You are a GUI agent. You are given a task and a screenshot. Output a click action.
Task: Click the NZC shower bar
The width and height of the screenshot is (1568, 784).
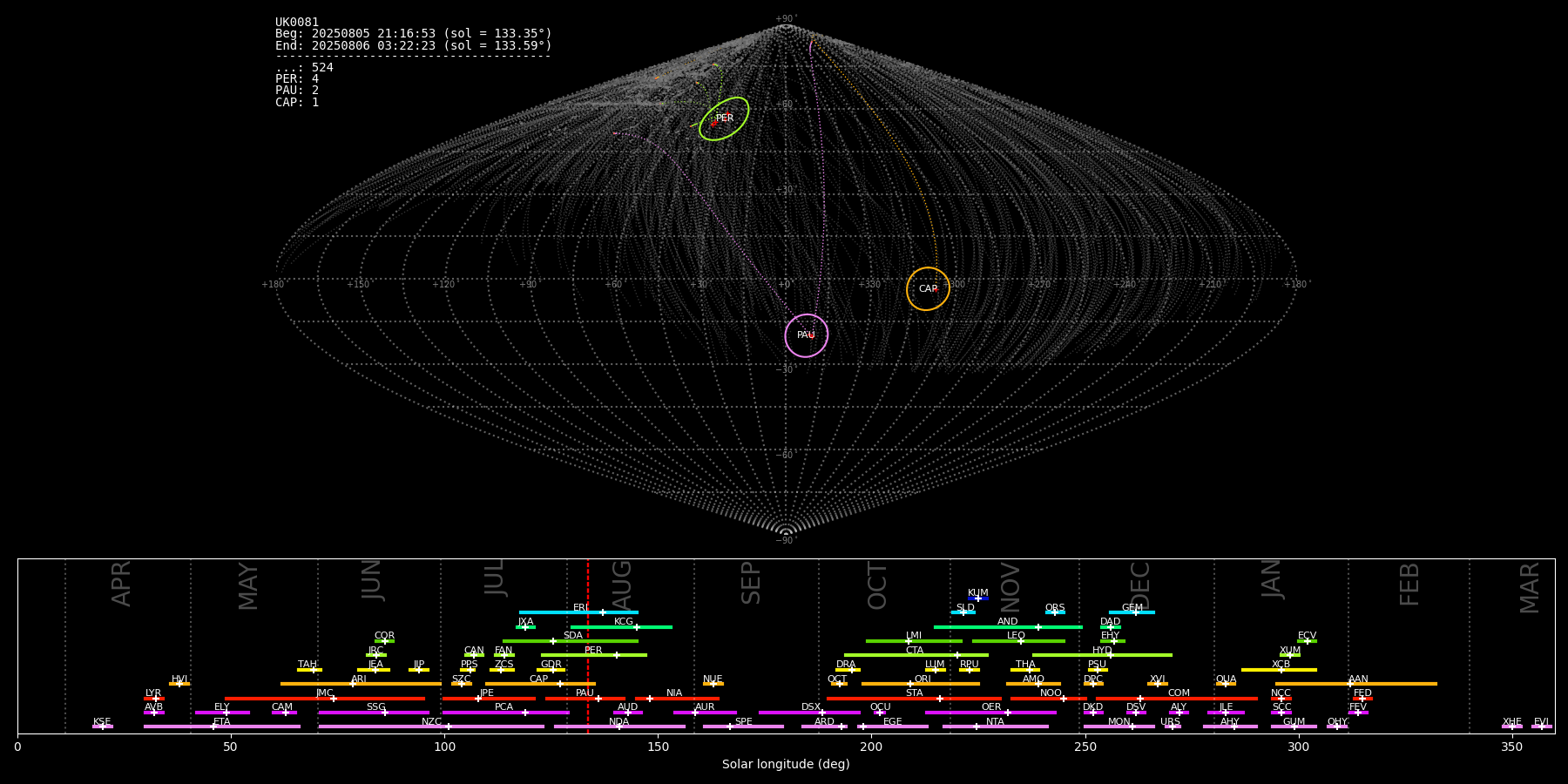(431, 727)
